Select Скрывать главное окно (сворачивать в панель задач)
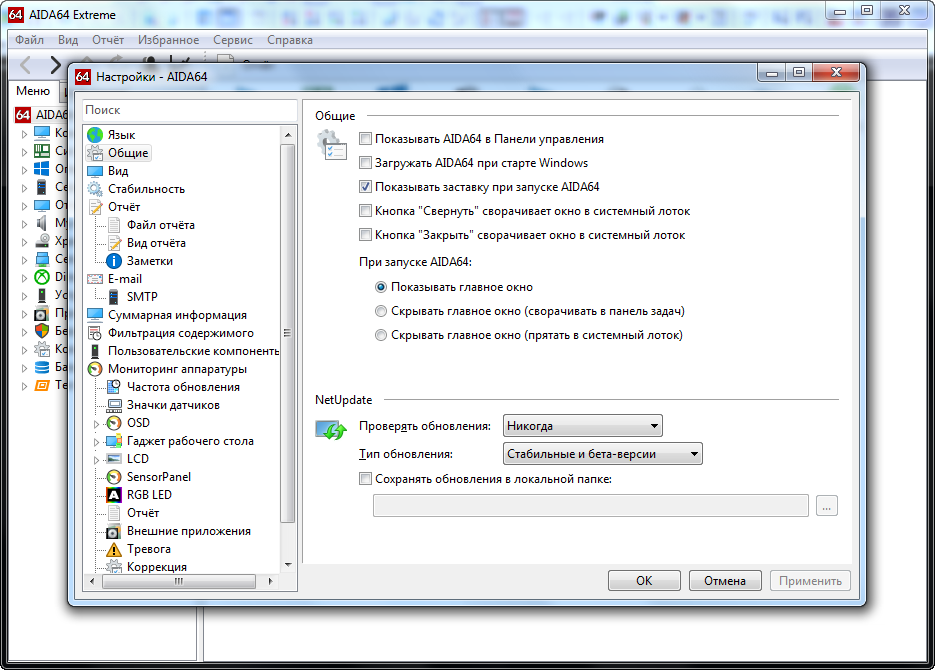 pyautogui.click(x=381, y=311)
